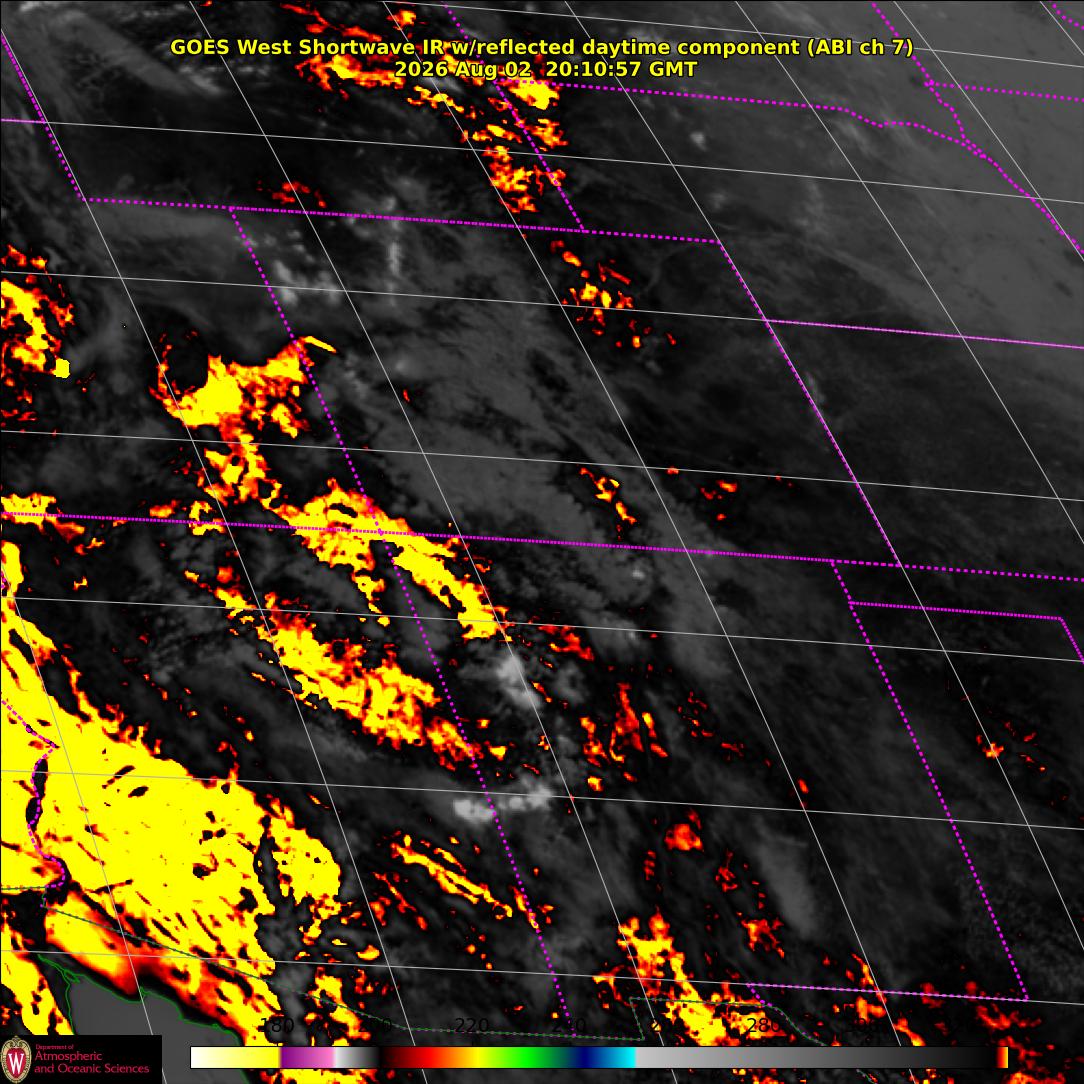
Task: Select the pale yellow segment of colorbar
Action: 235,1058
